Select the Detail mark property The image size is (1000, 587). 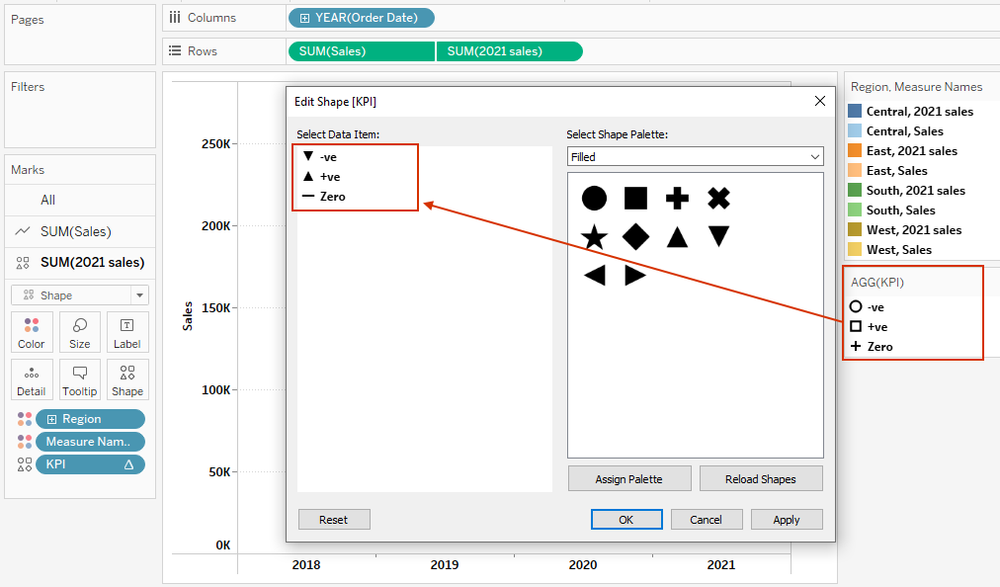tap(31, 379)
